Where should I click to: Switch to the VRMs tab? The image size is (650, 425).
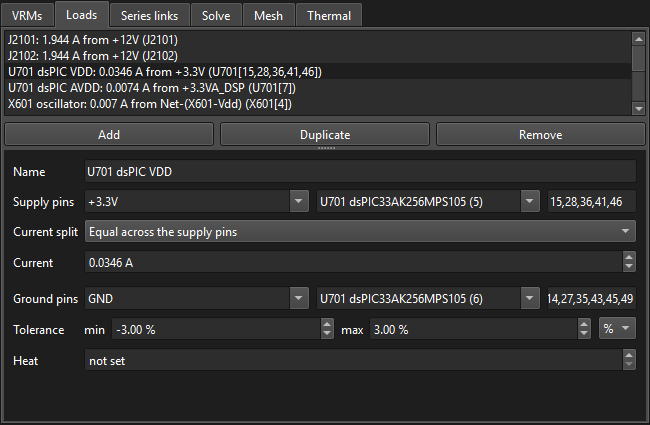pyautogui.click(x=27, y=16)
